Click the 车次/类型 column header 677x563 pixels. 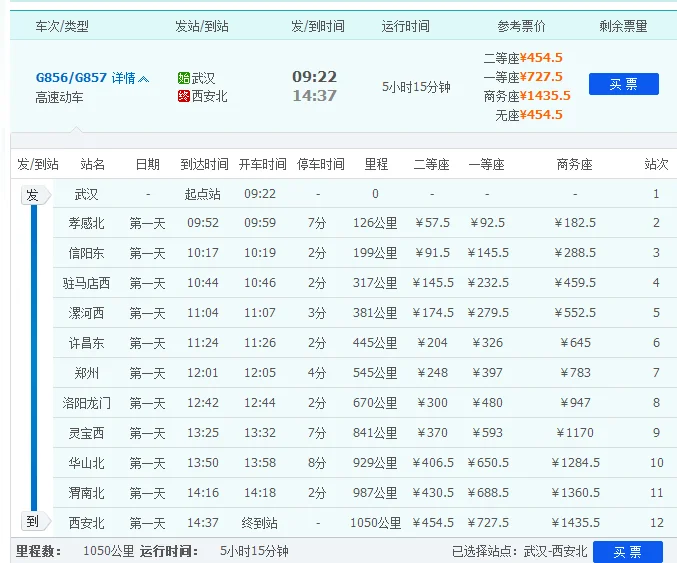(62, 26)
